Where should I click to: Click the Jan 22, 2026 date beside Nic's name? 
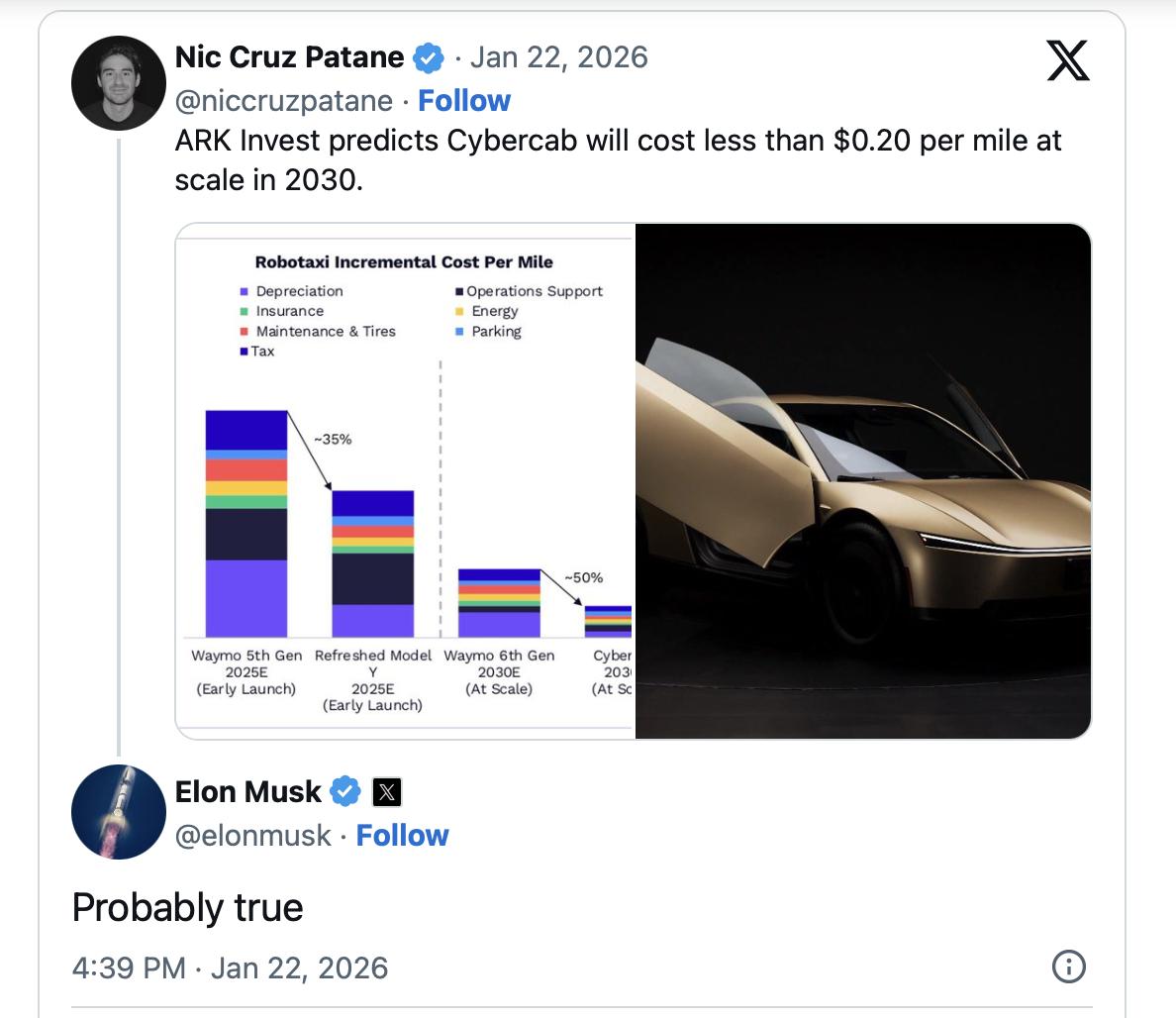point(558,57)
